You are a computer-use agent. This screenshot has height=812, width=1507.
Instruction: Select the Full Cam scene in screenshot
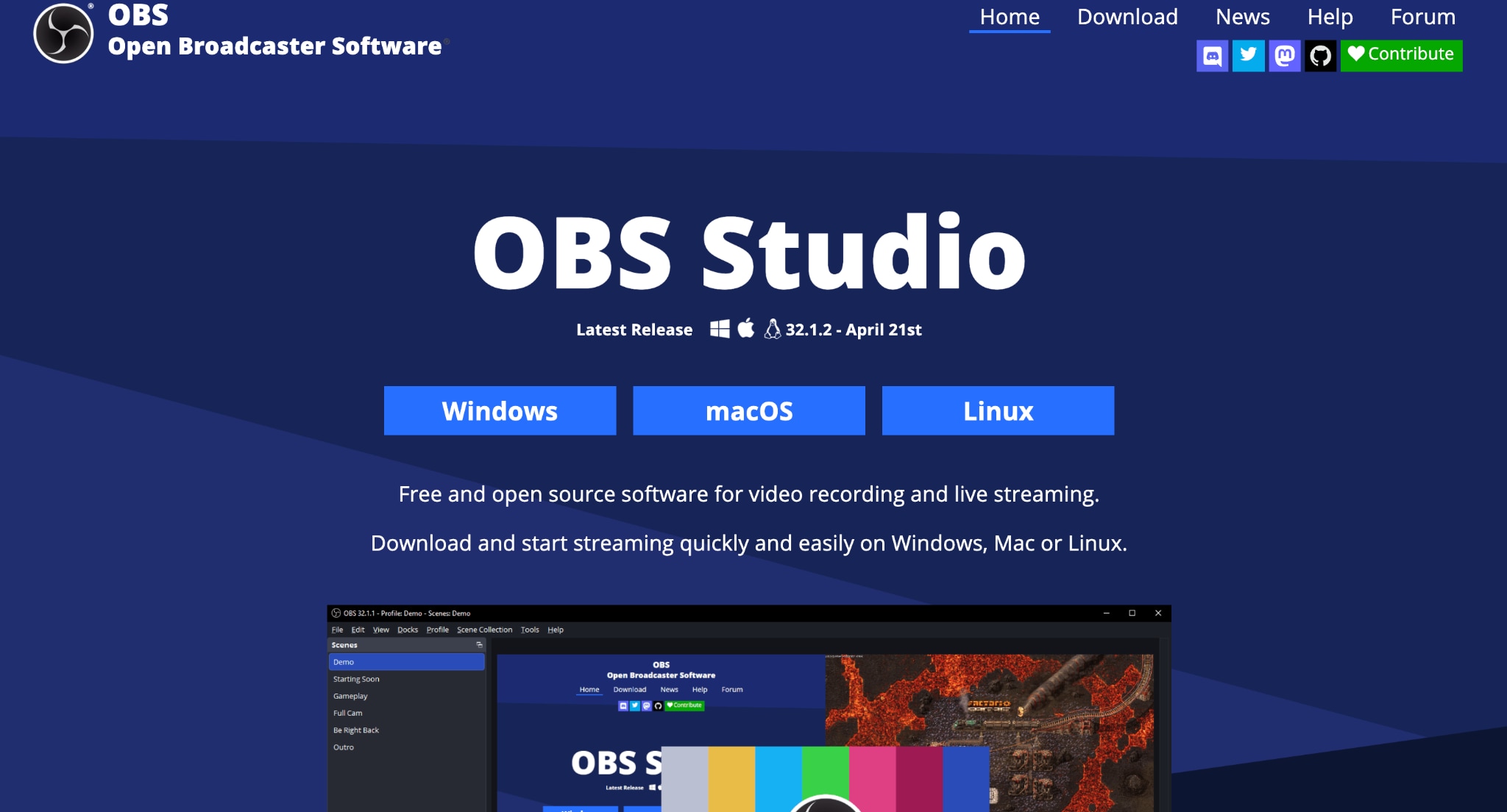click(x=406, y=713)
